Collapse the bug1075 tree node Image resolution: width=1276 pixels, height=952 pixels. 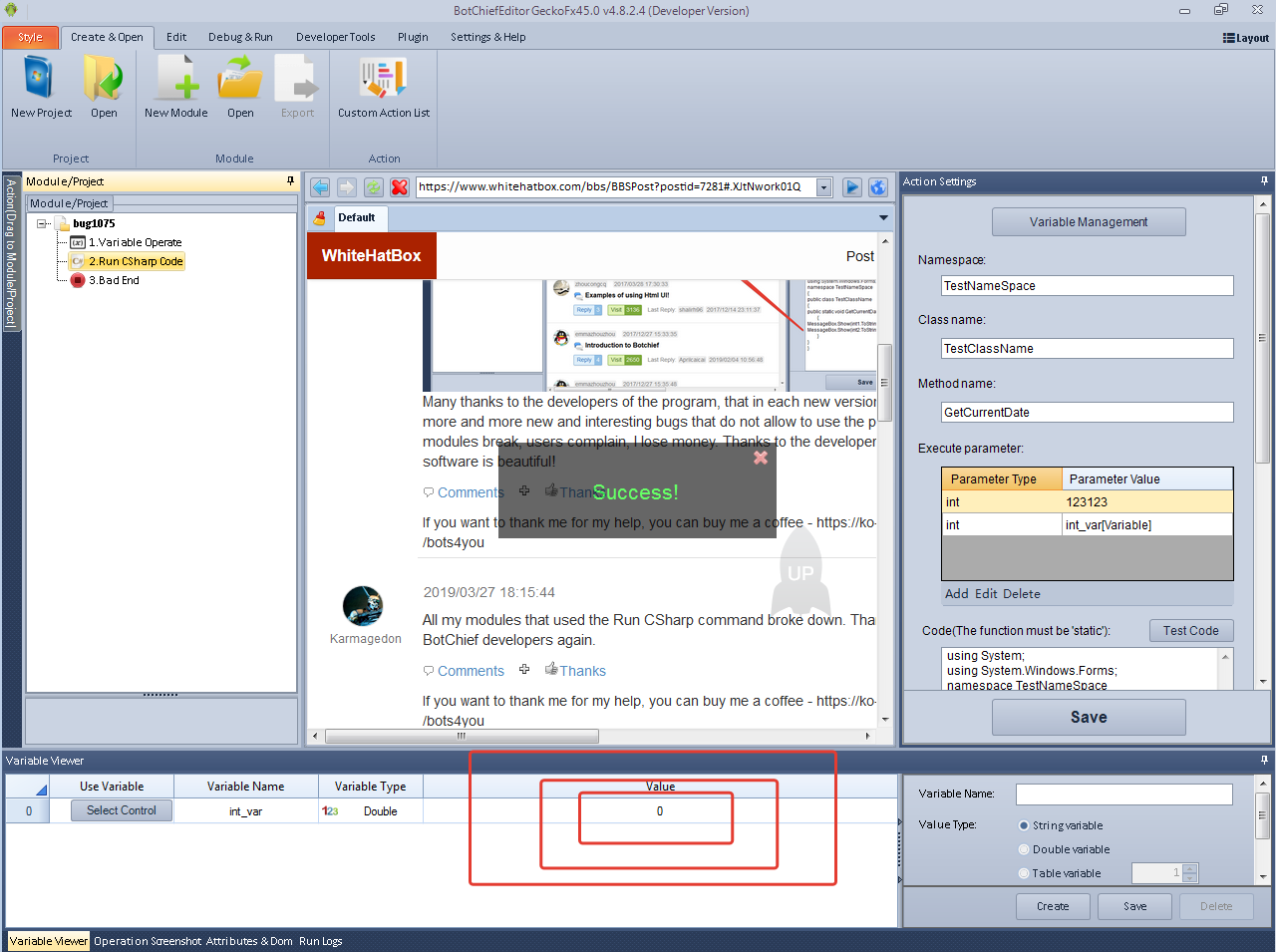pyautogui.click(x=43, y=223)
